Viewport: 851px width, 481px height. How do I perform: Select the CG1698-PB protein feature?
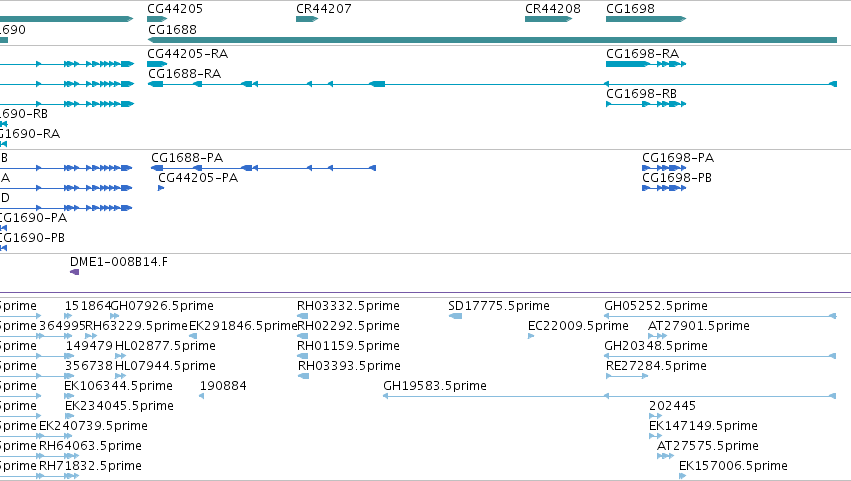pos(664,188)
